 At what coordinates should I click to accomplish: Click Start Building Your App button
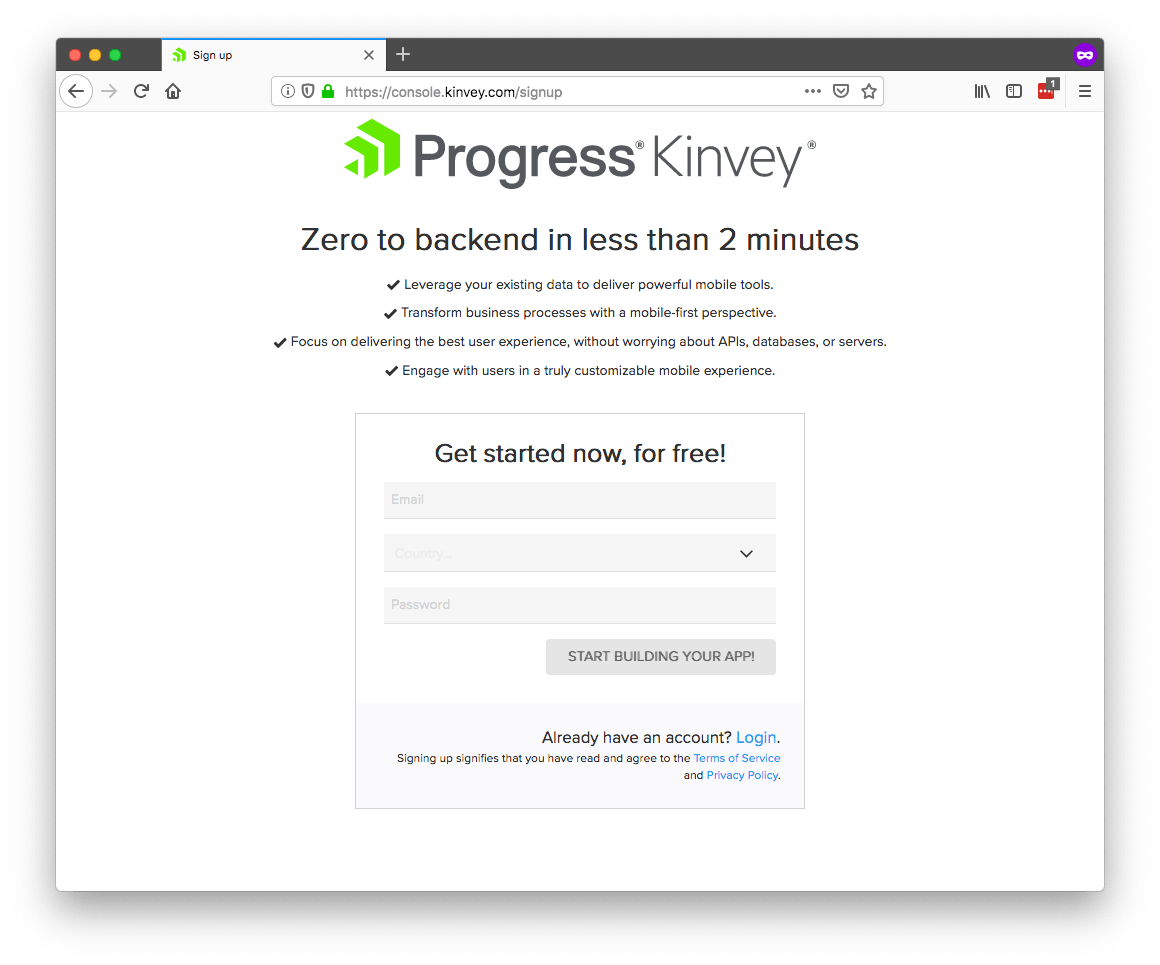(x=661, y=656)
